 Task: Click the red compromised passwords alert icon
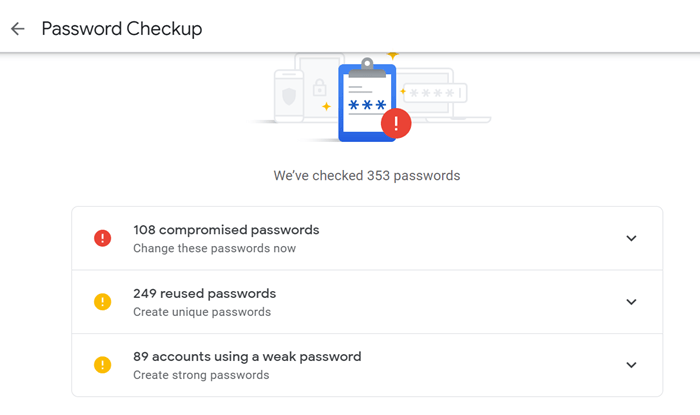102,238
